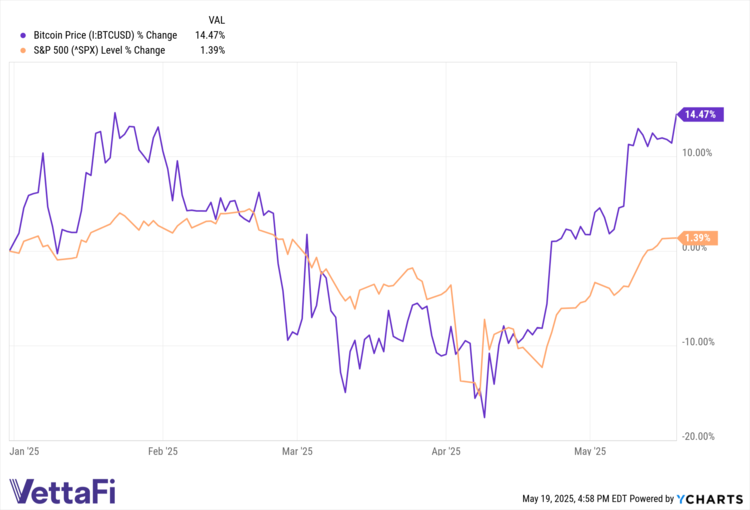The width and height of the screenshot is (750, 510).
Task: Select the May '25 x-axis marker
Action: click(591, 451)
